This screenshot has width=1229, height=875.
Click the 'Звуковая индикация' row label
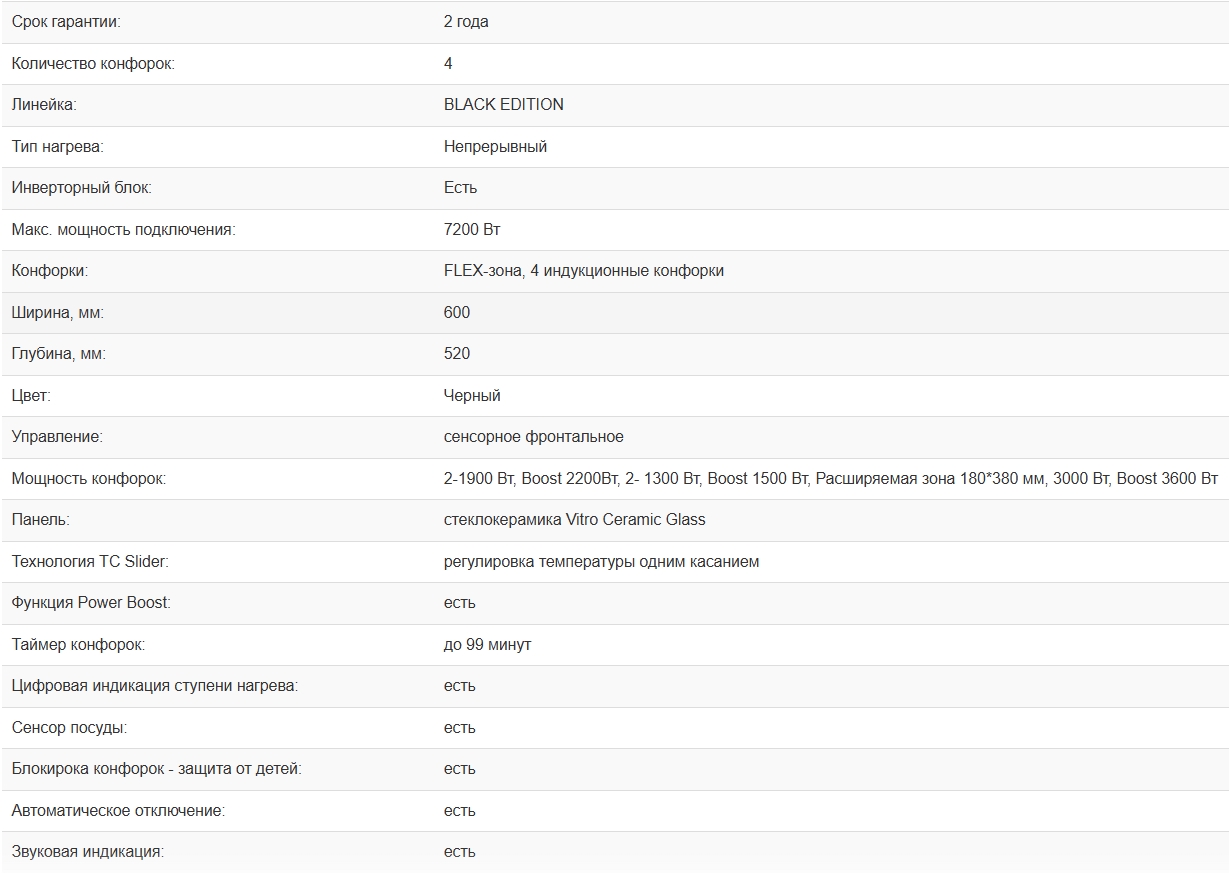pyautogui.click(x=88, y=852)
